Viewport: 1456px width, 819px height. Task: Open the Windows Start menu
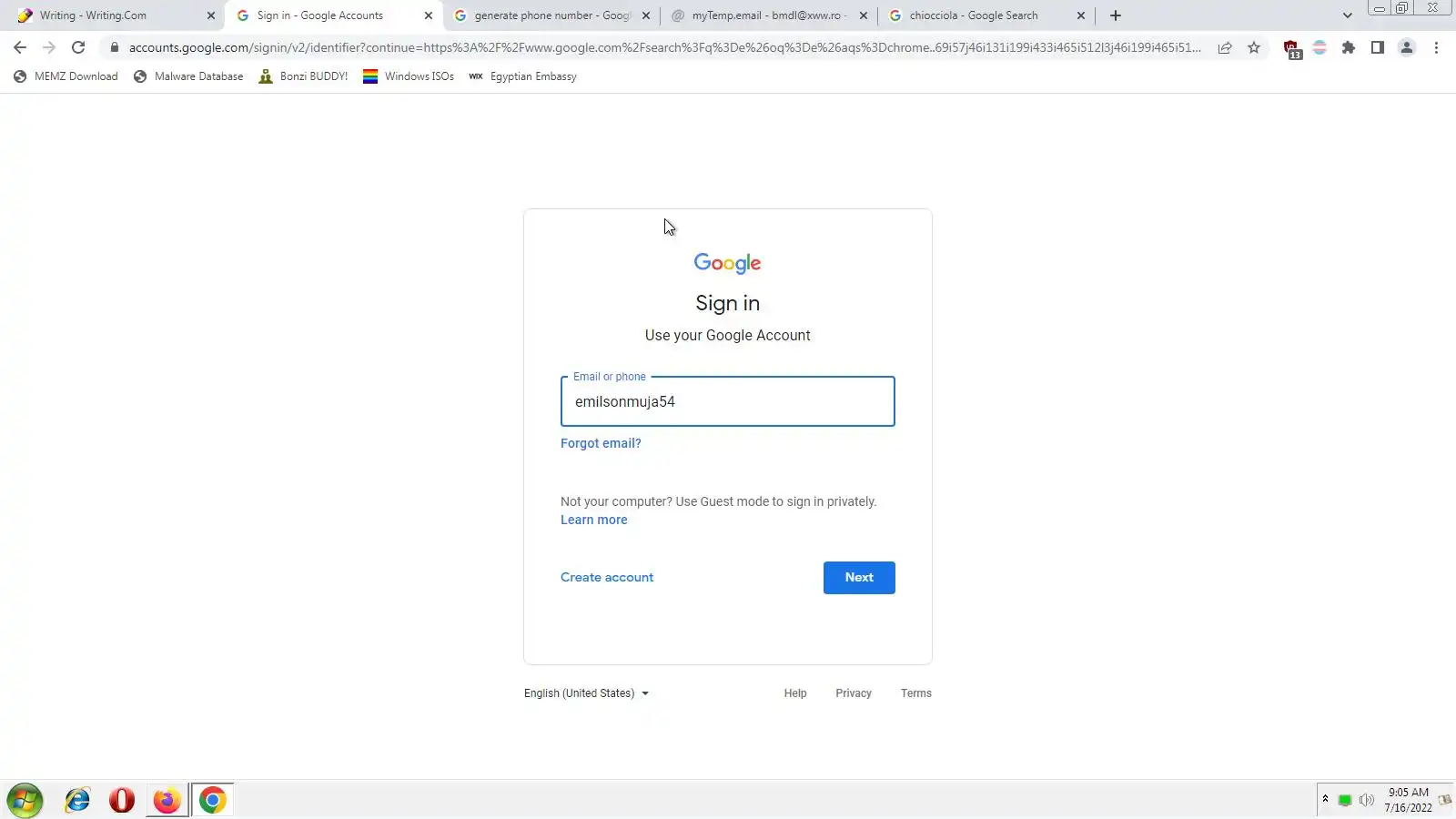[25, 801]
